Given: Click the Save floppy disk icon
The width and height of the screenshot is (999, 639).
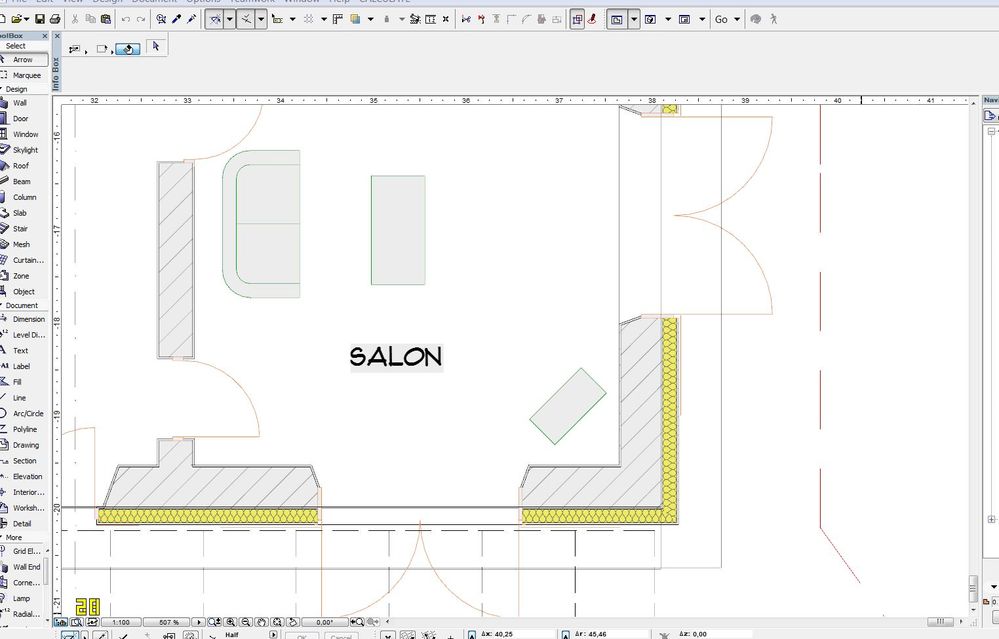Looking at the screenshot, I should (40, 19).
